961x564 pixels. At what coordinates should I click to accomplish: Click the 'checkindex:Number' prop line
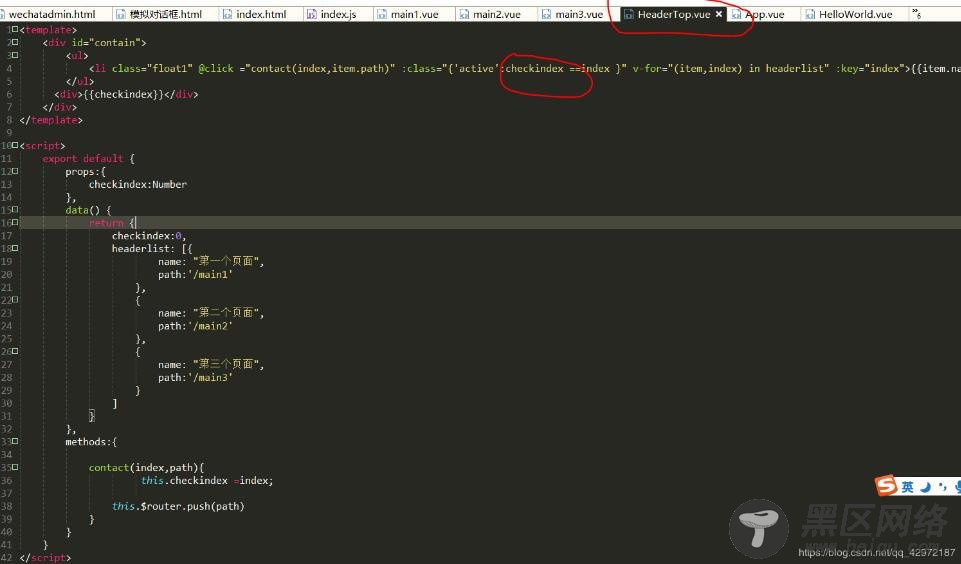[138, 184]
